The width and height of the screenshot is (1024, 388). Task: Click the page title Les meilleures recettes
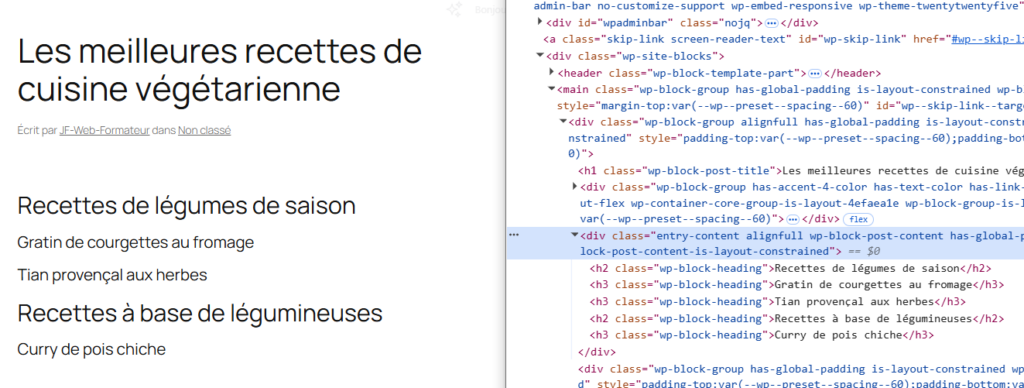pyautogui.click(x=219, y=71)
